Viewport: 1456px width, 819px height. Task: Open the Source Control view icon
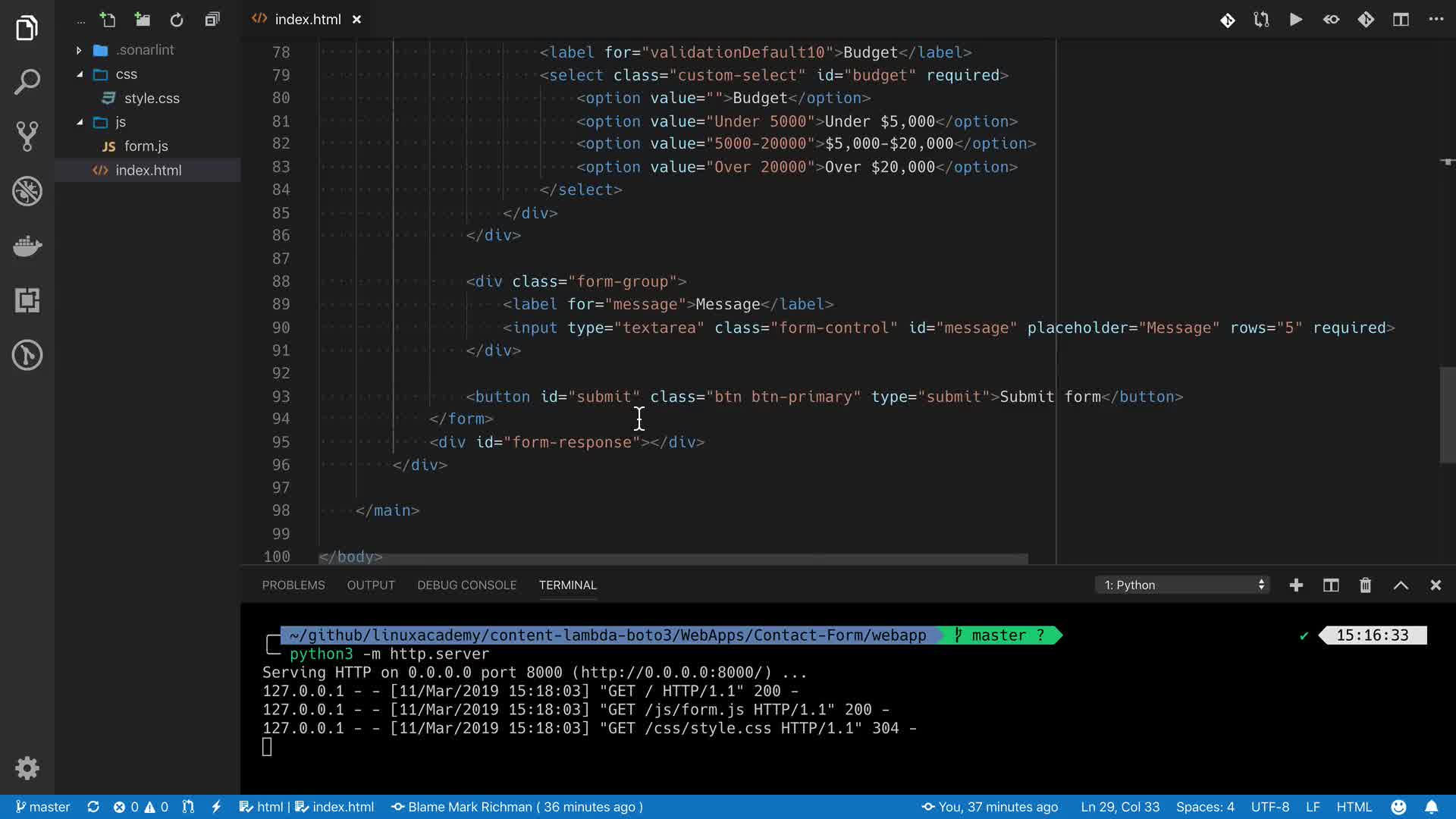27,136
